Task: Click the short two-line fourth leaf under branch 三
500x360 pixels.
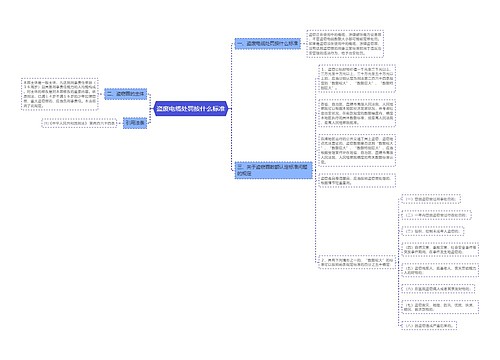Action: [x=357, y=180]
